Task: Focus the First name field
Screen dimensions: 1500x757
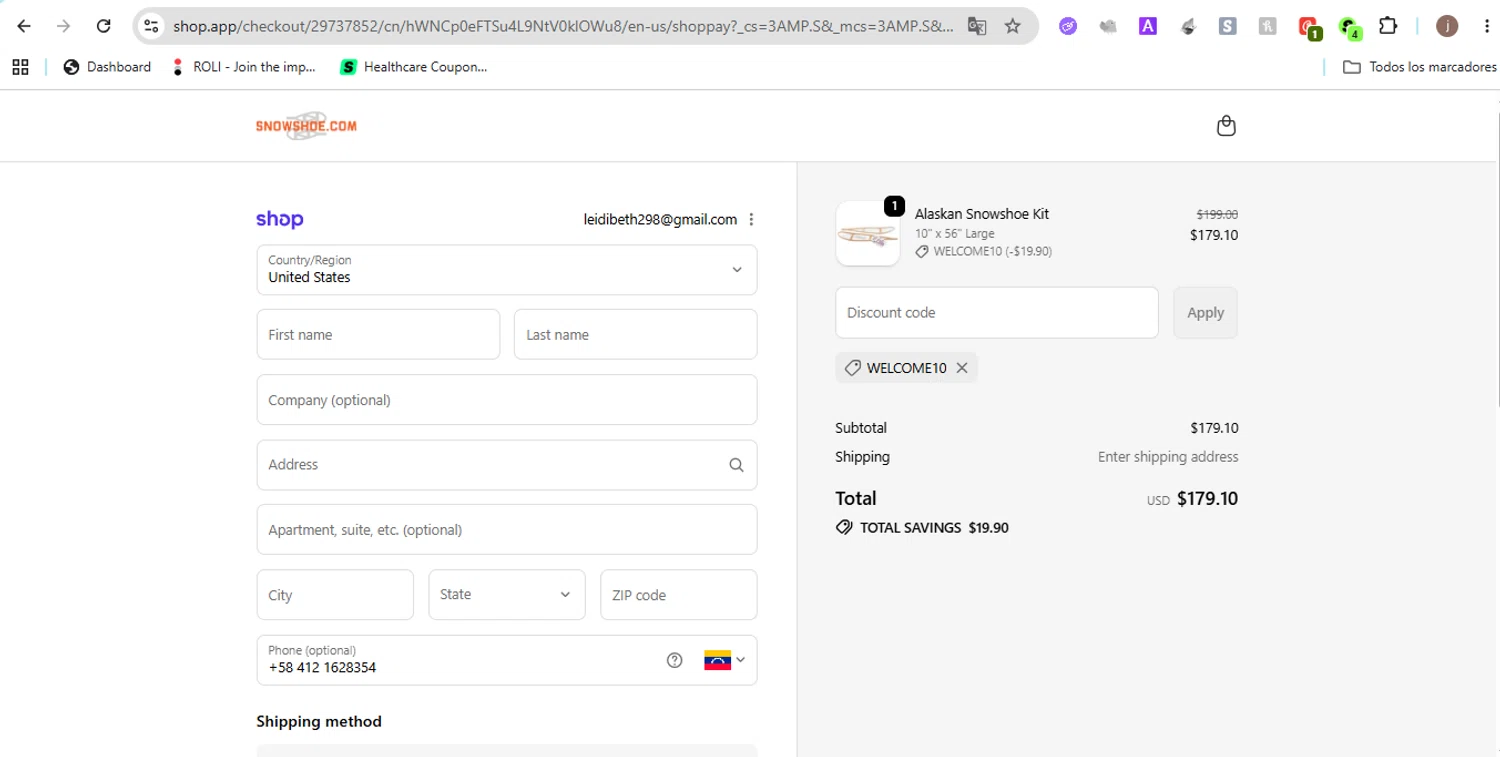Action: coord(378,334)
